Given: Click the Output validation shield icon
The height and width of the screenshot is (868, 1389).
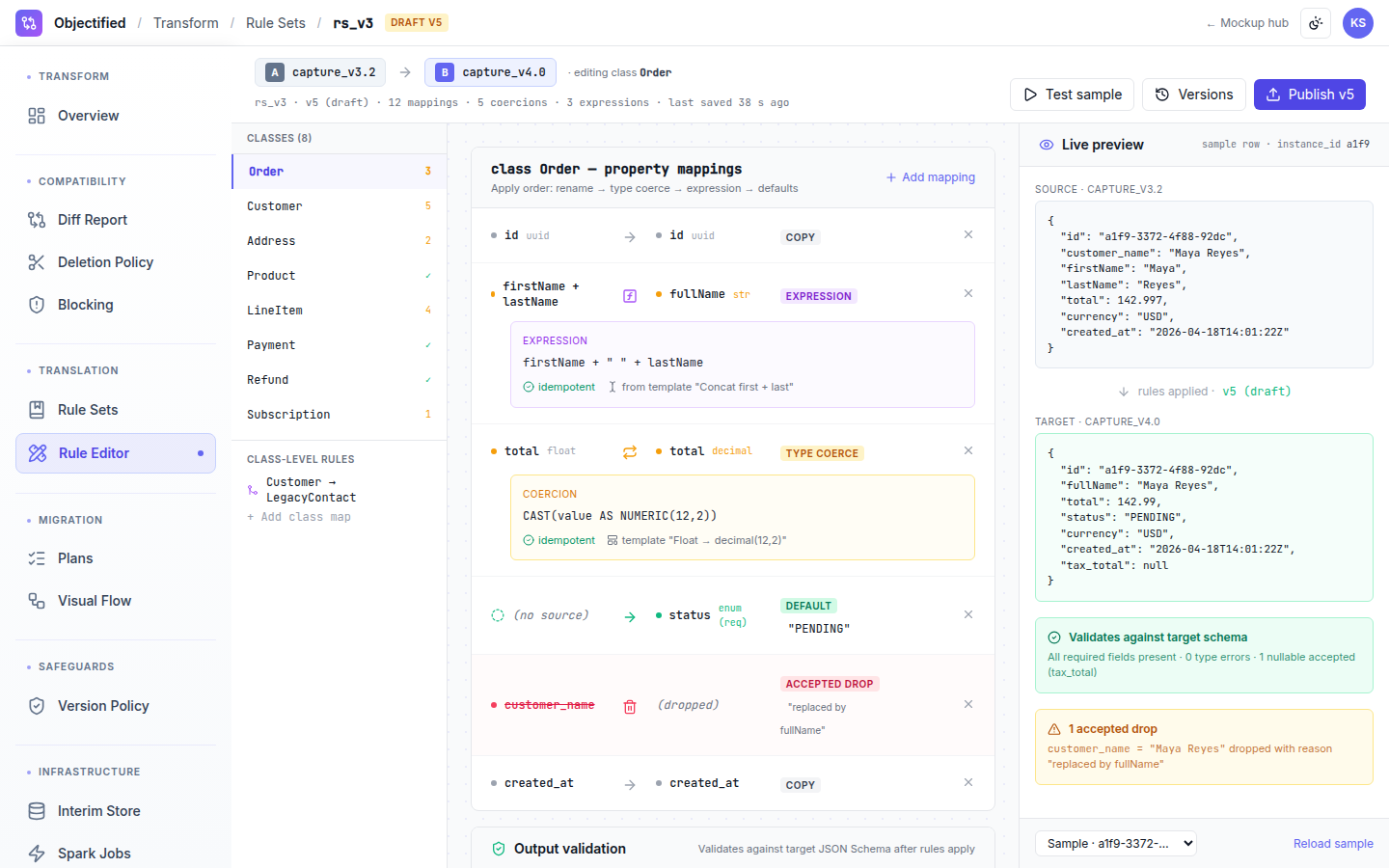Looking at the screenshot, I should 499,849.
